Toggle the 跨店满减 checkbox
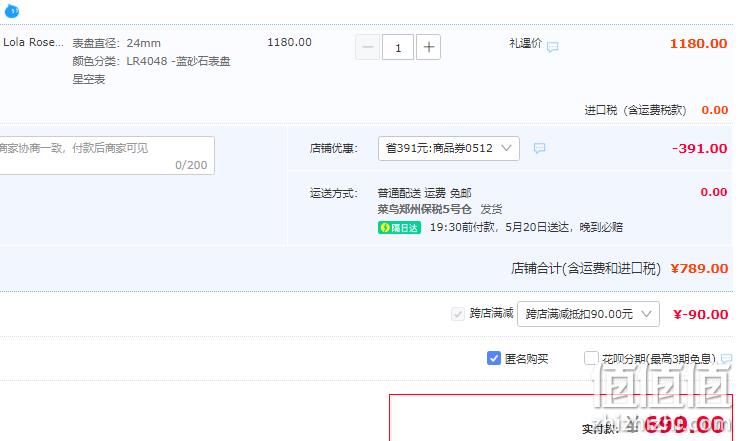Screen dimensions: 741x441 (457, 313)
